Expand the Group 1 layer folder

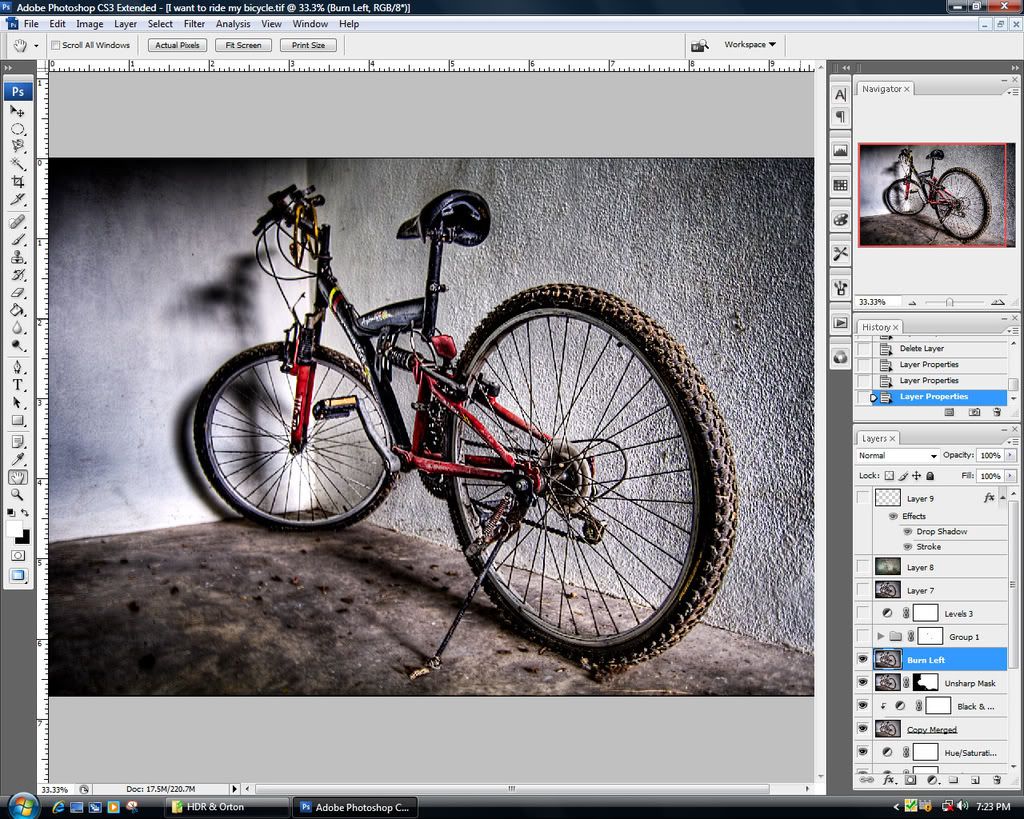[x=880, y=636]
